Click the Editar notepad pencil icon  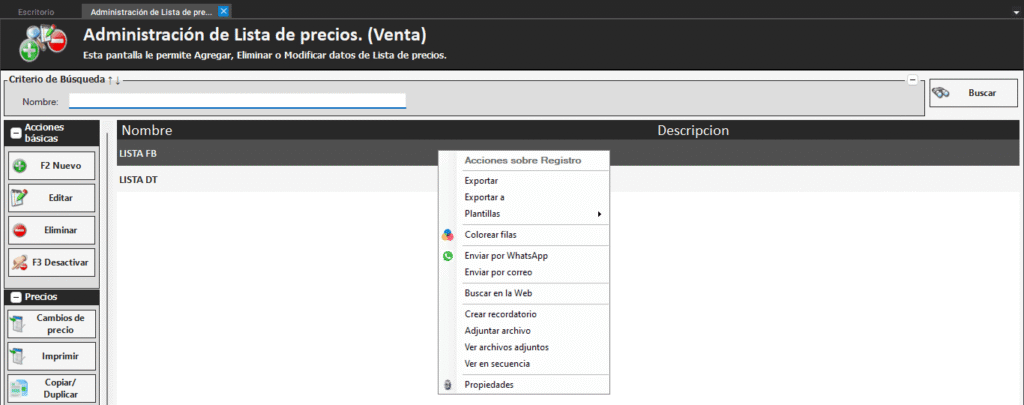click(x=20, y=198)
